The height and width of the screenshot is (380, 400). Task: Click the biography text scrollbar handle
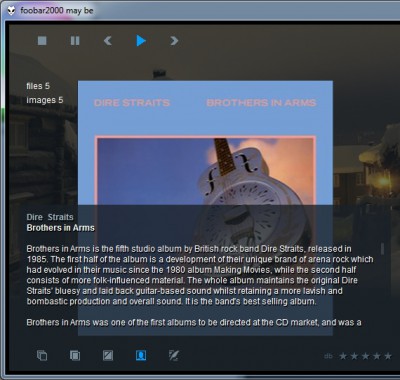point(382,249)
